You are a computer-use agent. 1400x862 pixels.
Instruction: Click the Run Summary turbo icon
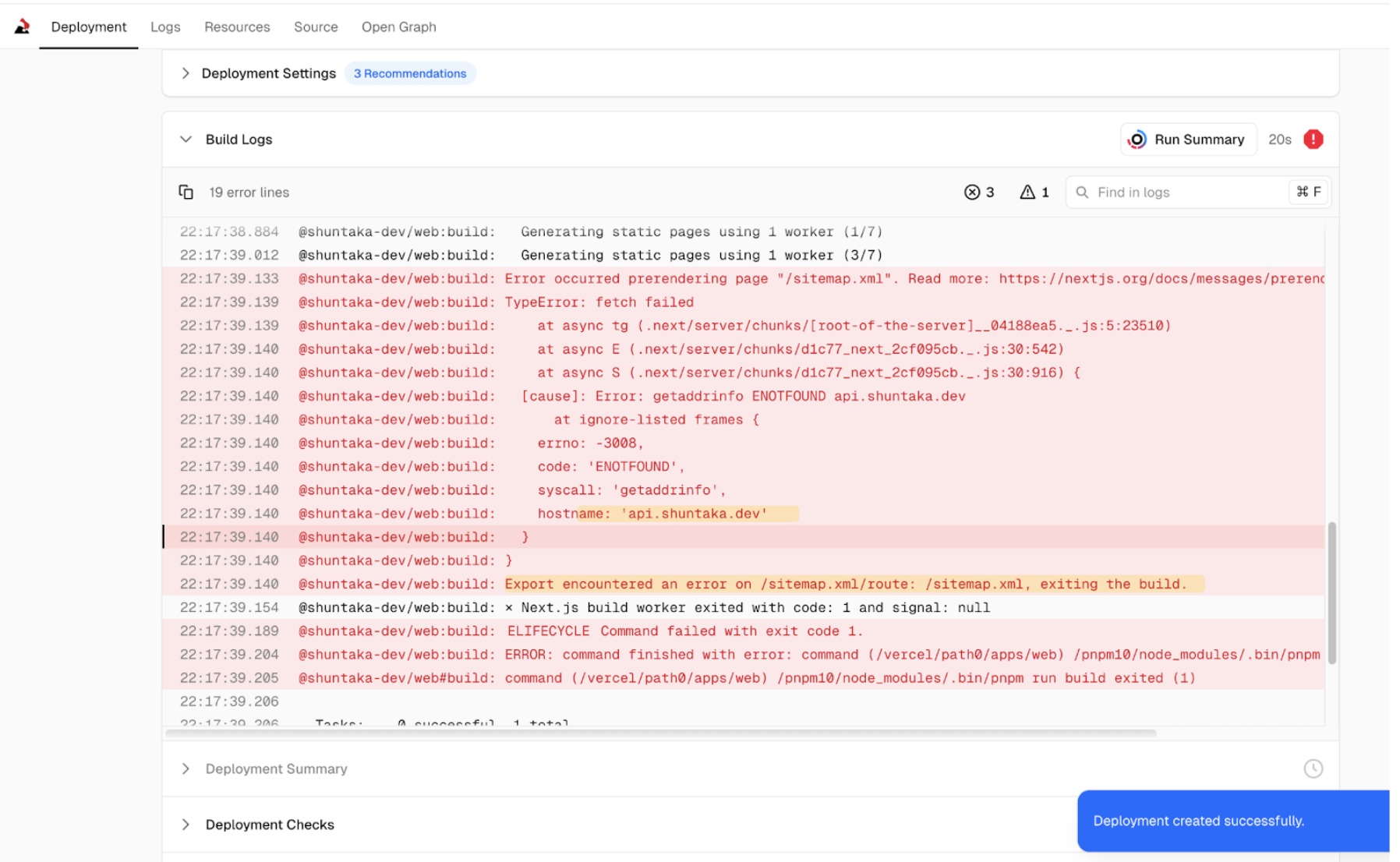(1137, 140)
